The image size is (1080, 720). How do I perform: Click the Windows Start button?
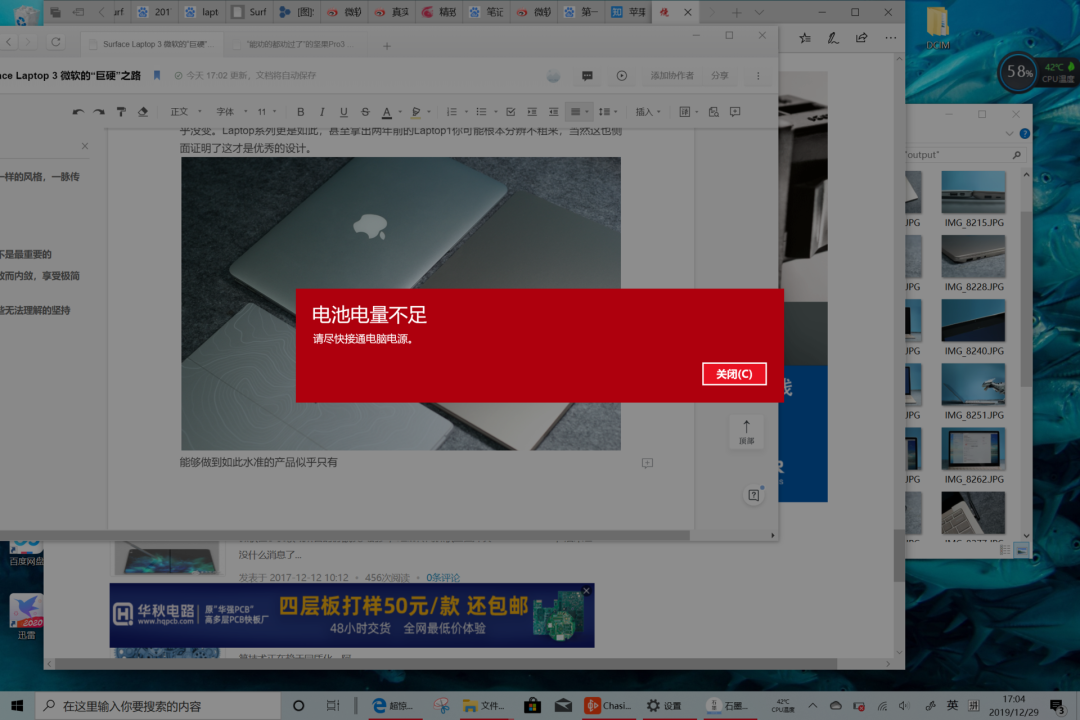point(17,706)
